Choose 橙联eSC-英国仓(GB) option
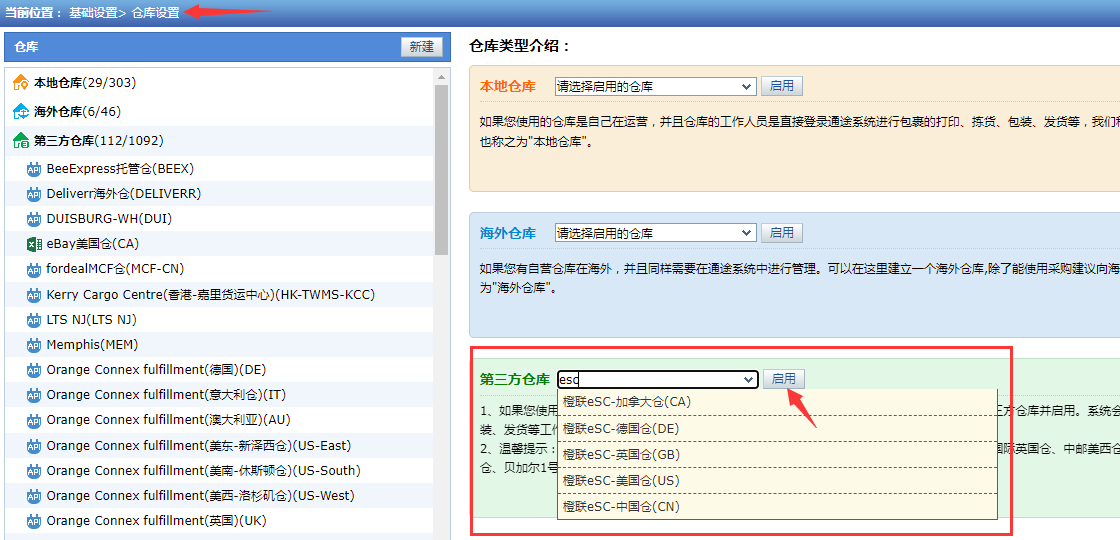Image resolution: width=1120 pixels, height=540 pixels. coord(776,454)
